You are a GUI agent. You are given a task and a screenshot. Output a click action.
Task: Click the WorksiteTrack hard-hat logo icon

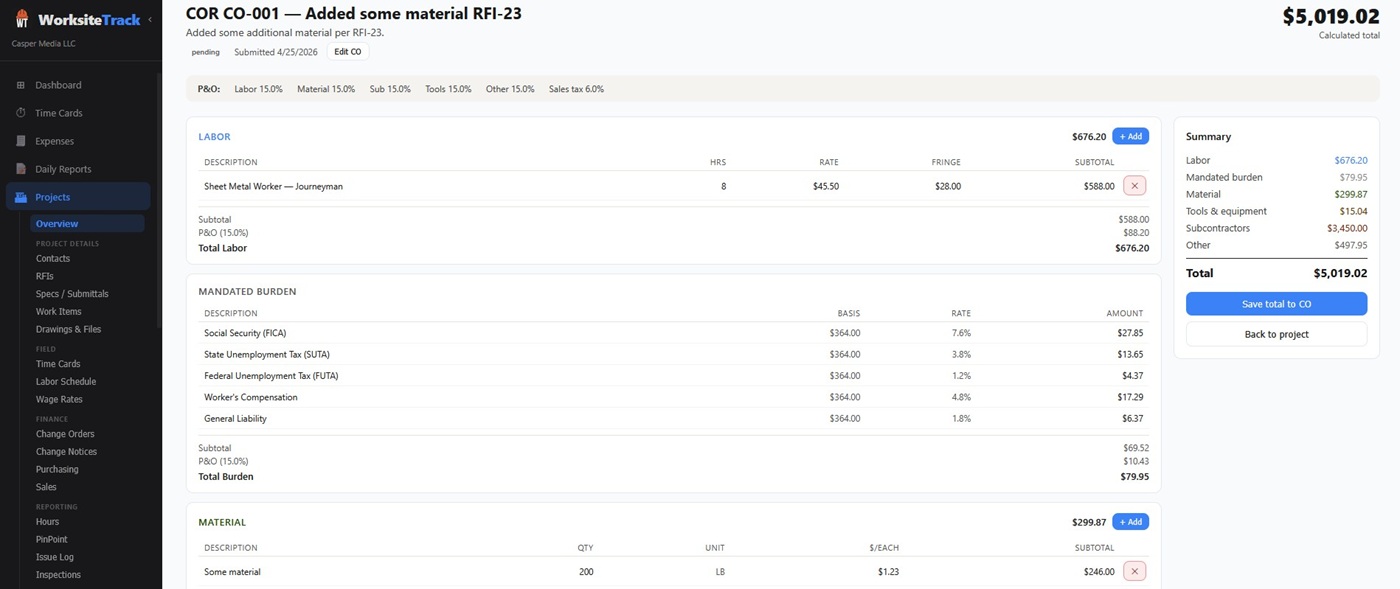(x=21, y=19)
